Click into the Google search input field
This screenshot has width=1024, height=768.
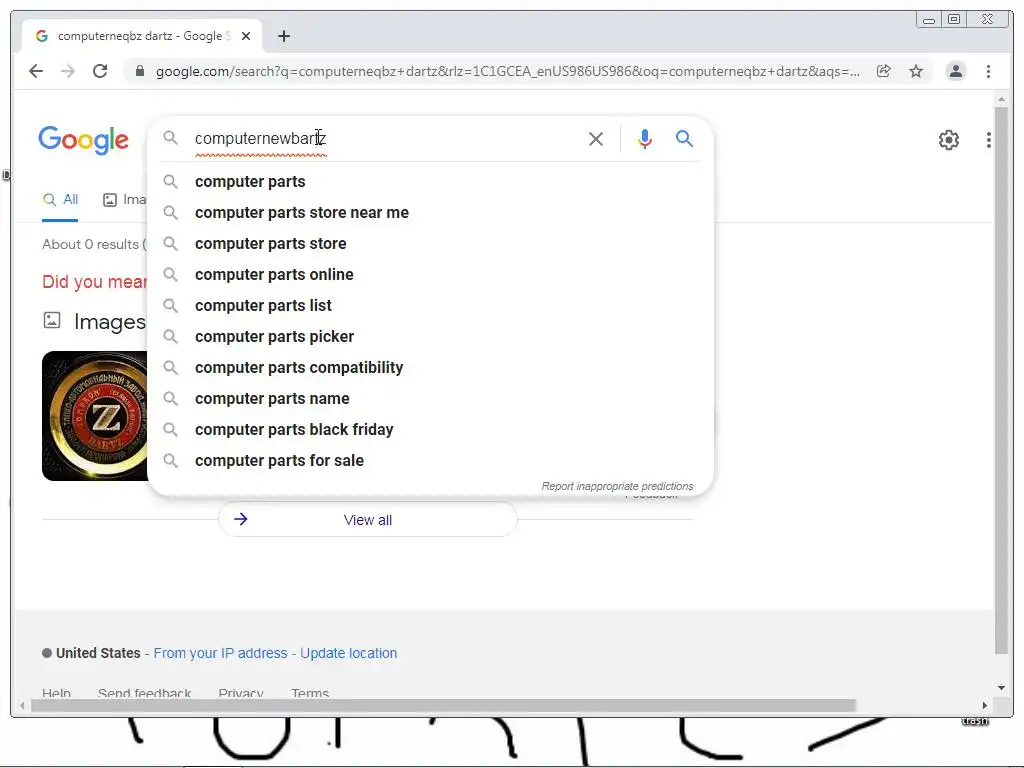point(385,138)
